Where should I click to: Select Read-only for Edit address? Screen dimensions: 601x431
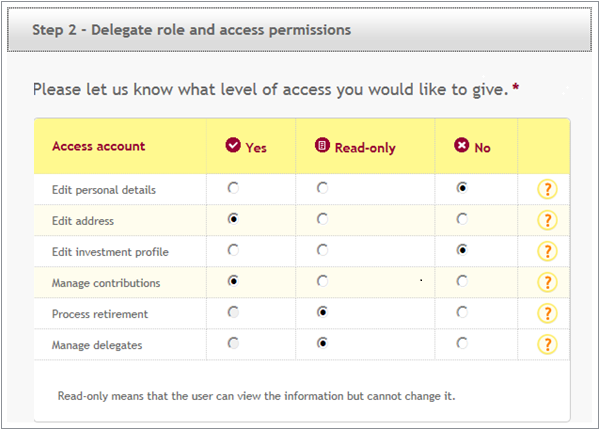(322, 219)
